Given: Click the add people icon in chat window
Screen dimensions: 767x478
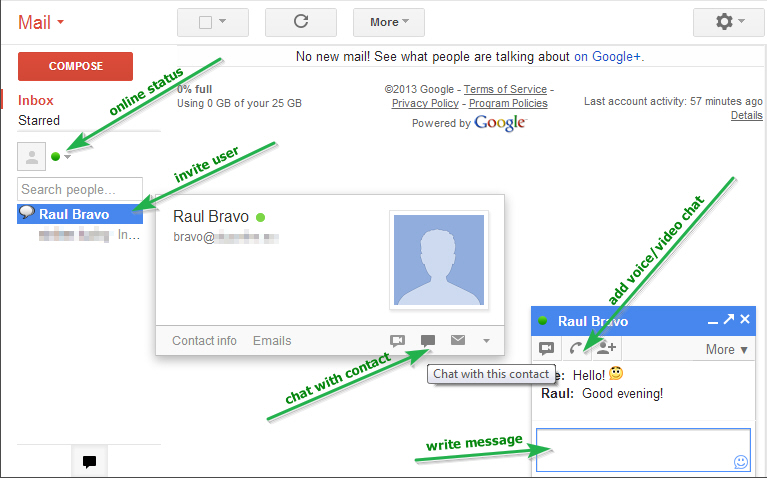Looking at the screenshot, I should (606, 348).
